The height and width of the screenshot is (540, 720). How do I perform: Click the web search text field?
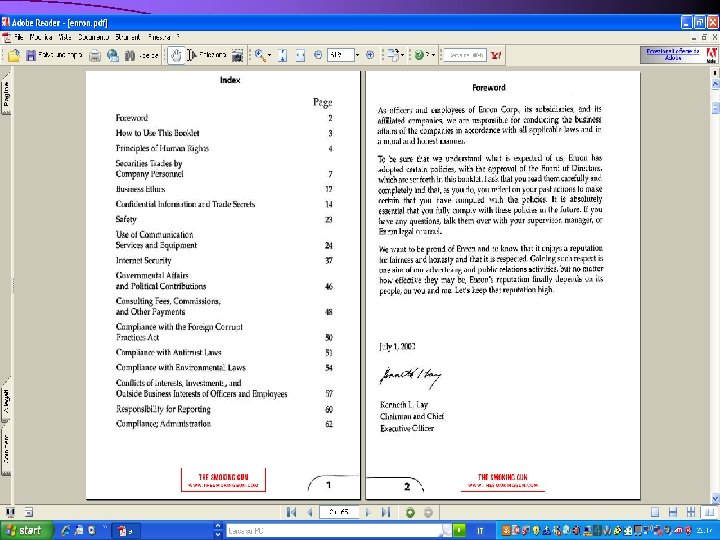pyautogui.click(x=465, y=55)
